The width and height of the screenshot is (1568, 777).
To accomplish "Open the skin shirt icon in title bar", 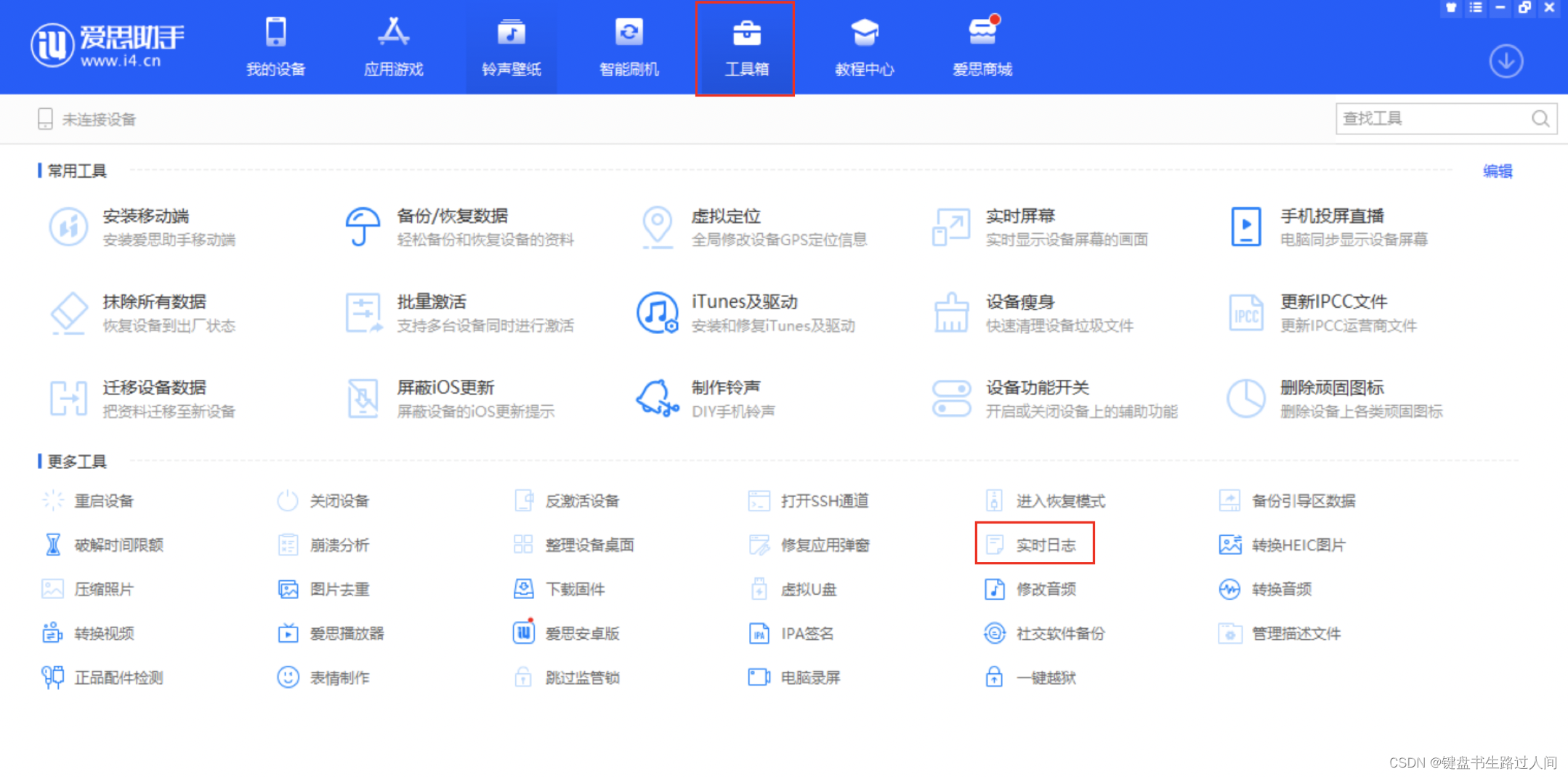I will [1451, 8].
